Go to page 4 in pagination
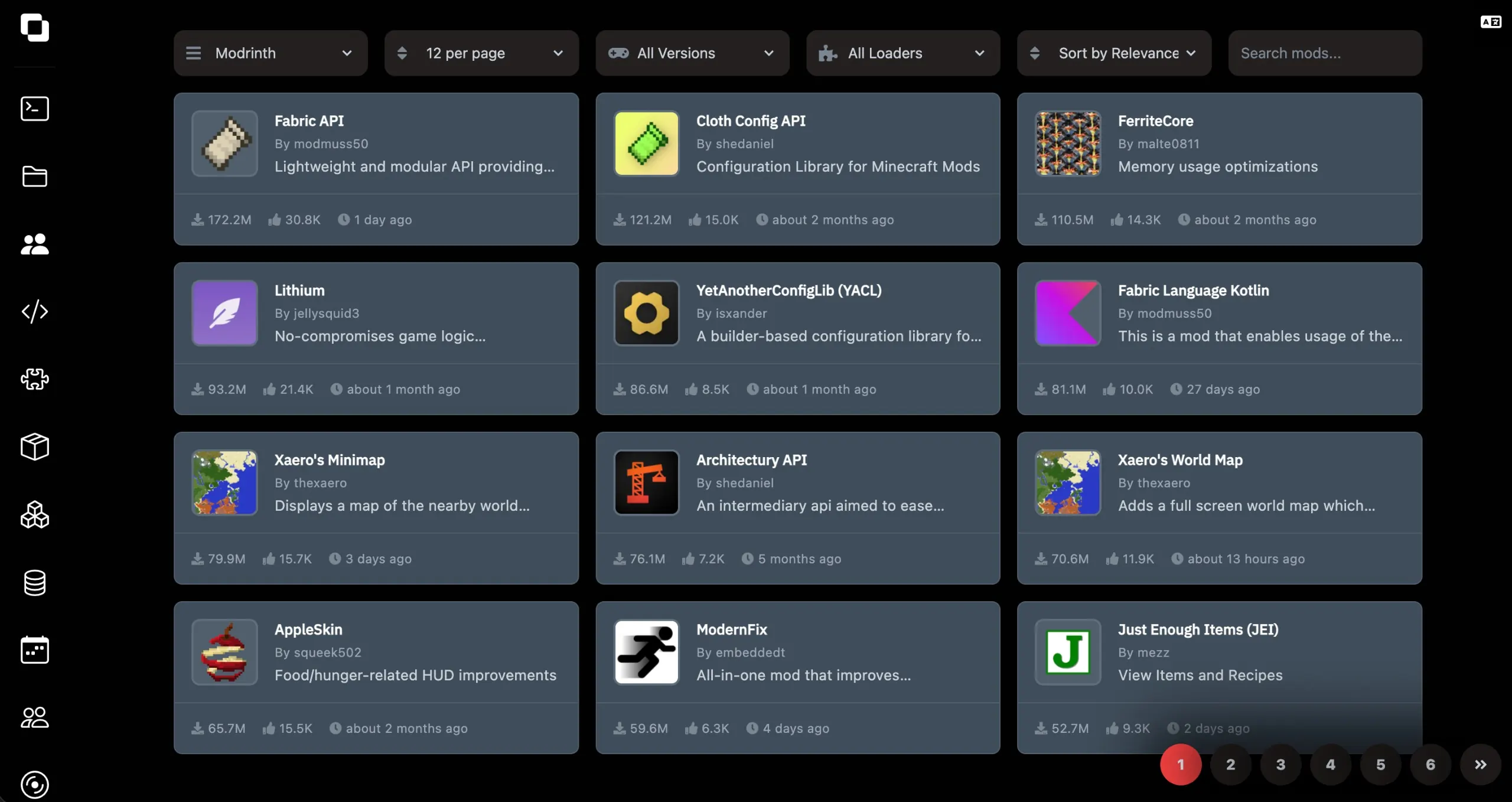This screenshot has height=802, width=1512. pyautogui.click(x=1331, y=764)
